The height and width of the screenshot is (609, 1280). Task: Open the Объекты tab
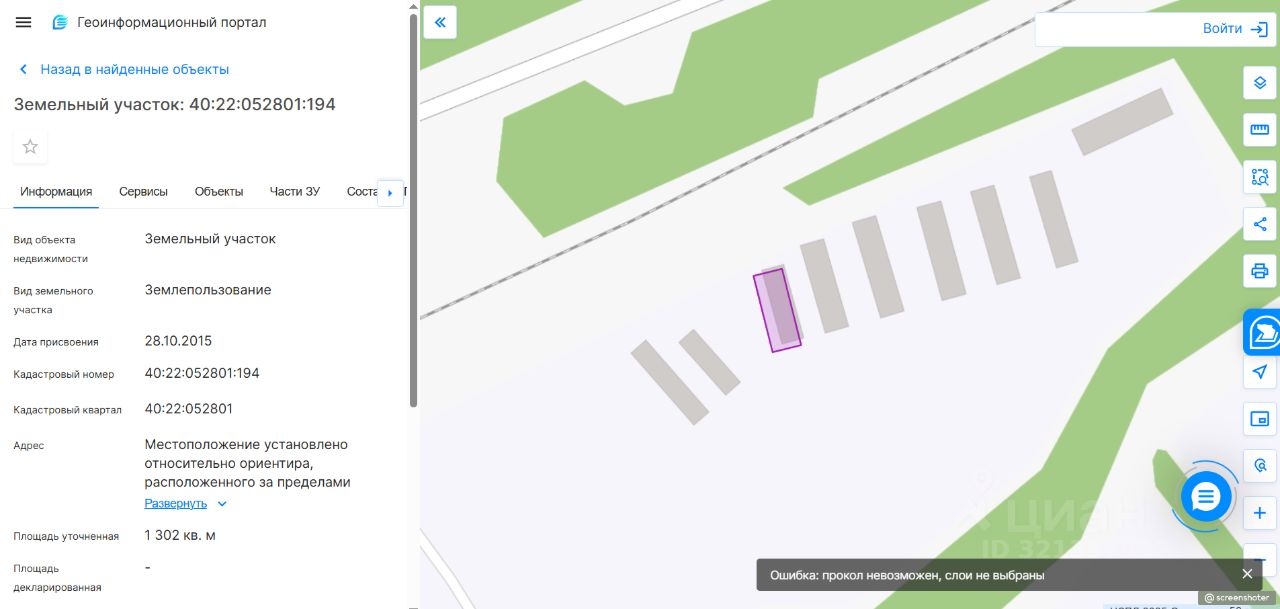click(219, 191)
